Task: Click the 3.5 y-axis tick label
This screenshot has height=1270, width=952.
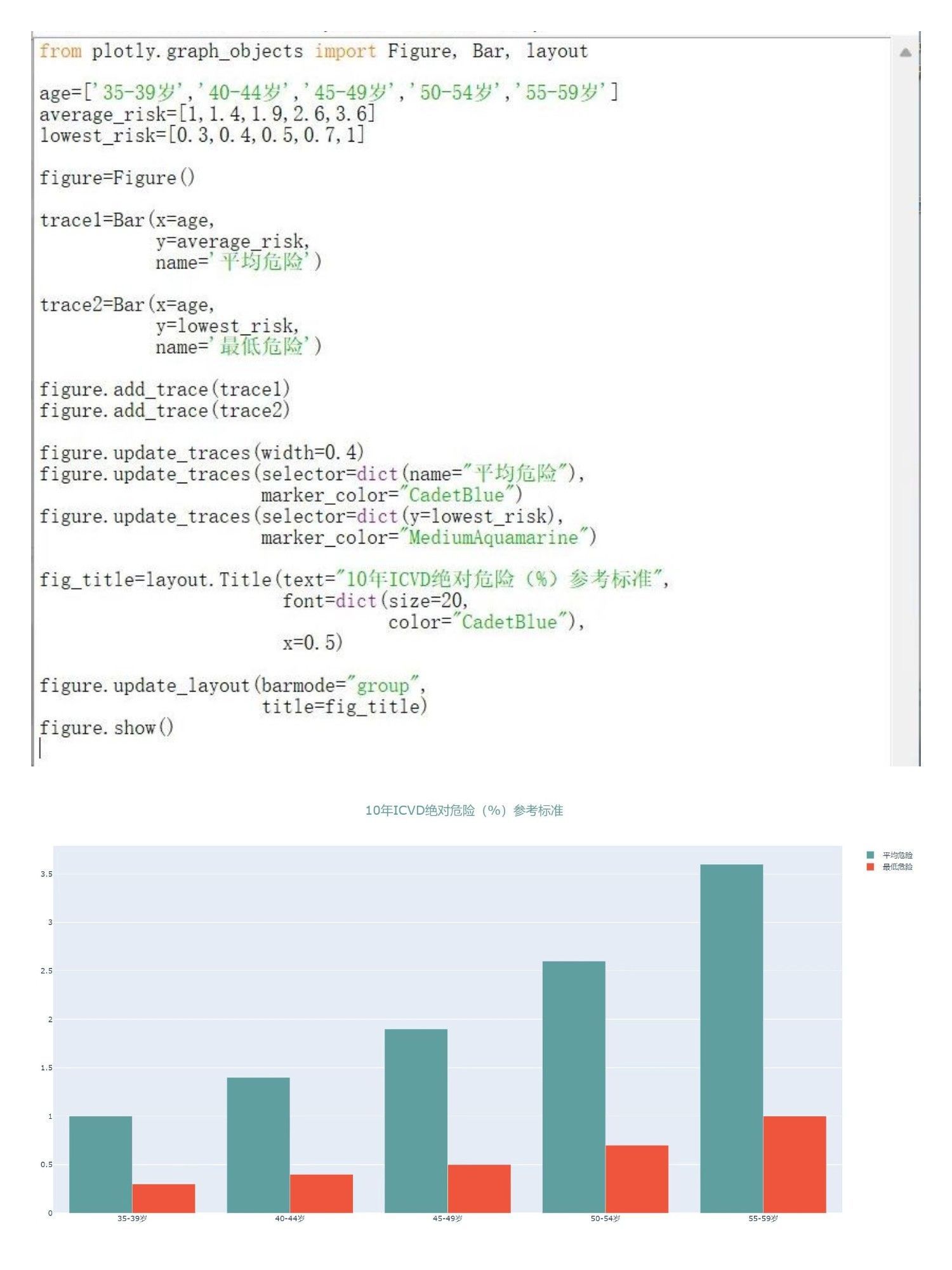Action: click(x=46, y=874)
